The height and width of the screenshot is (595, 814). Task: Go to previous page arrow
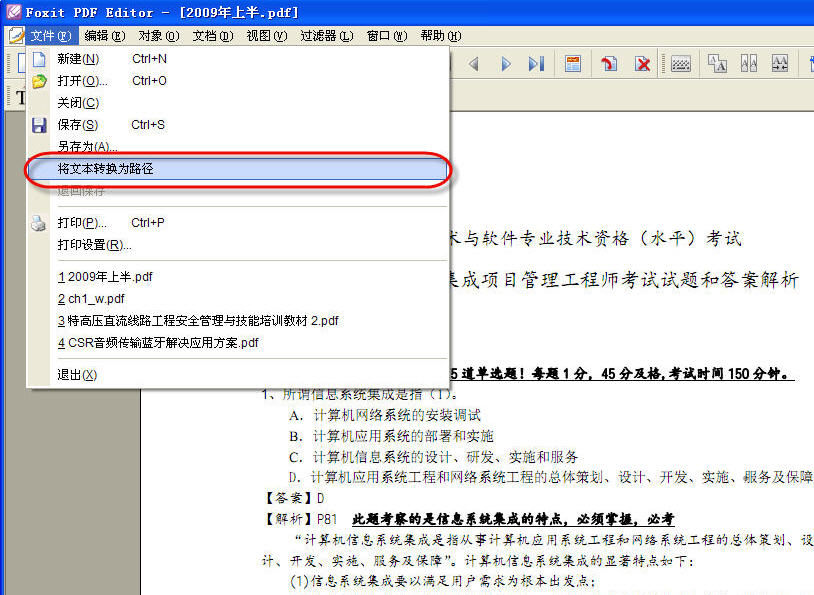click(x=473, y=64)
